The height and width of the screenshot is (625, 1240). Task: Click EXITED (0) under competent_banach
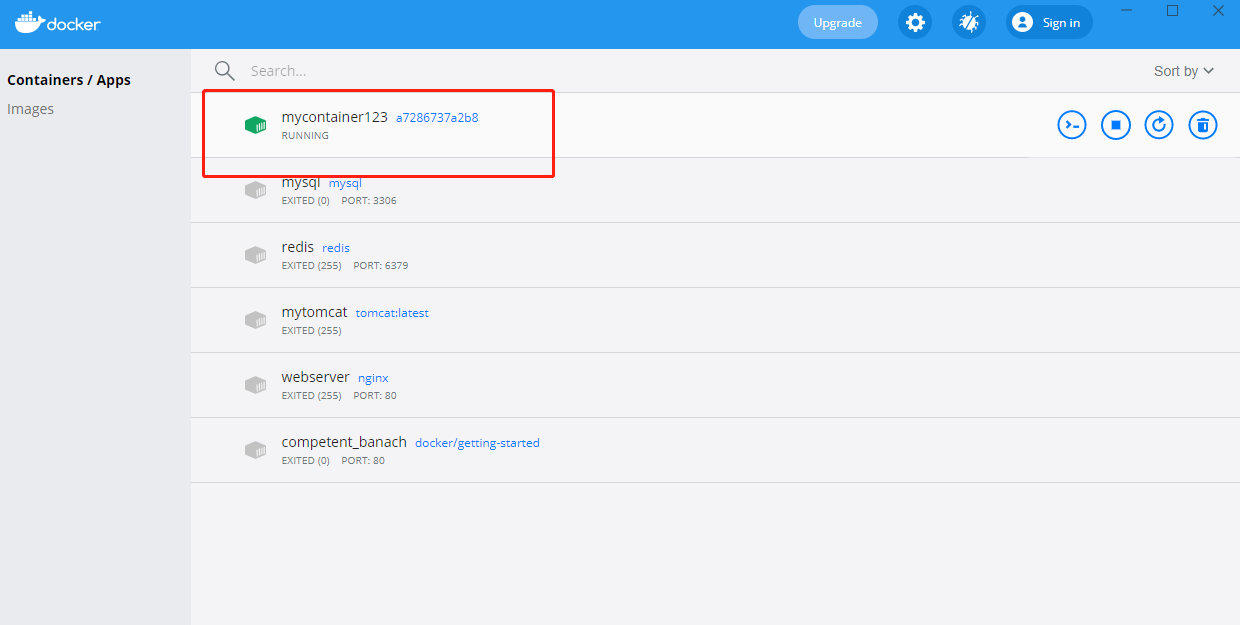pos(306,460)
